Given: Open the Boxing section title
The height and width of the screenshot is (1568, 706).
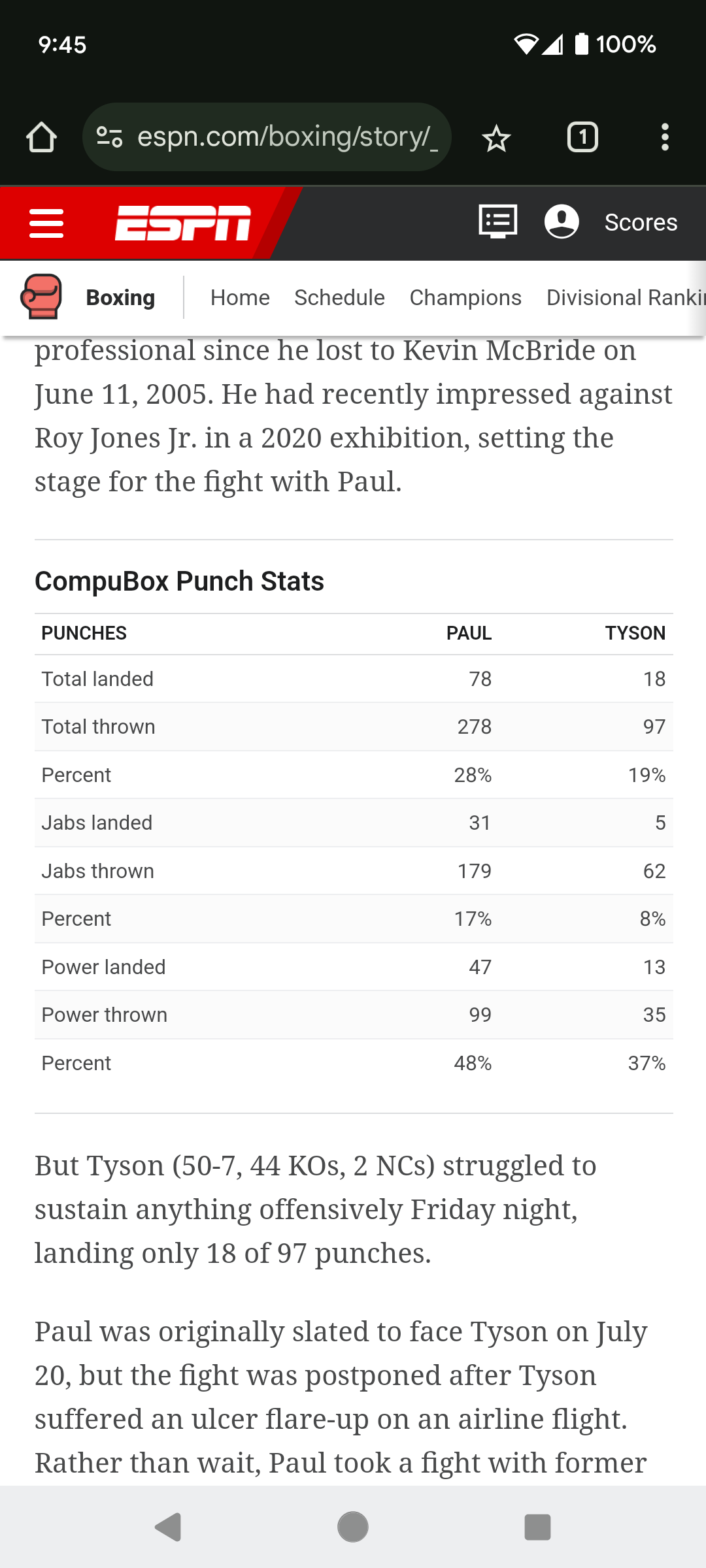Looking at the screenshot, I should coord(121,297).
